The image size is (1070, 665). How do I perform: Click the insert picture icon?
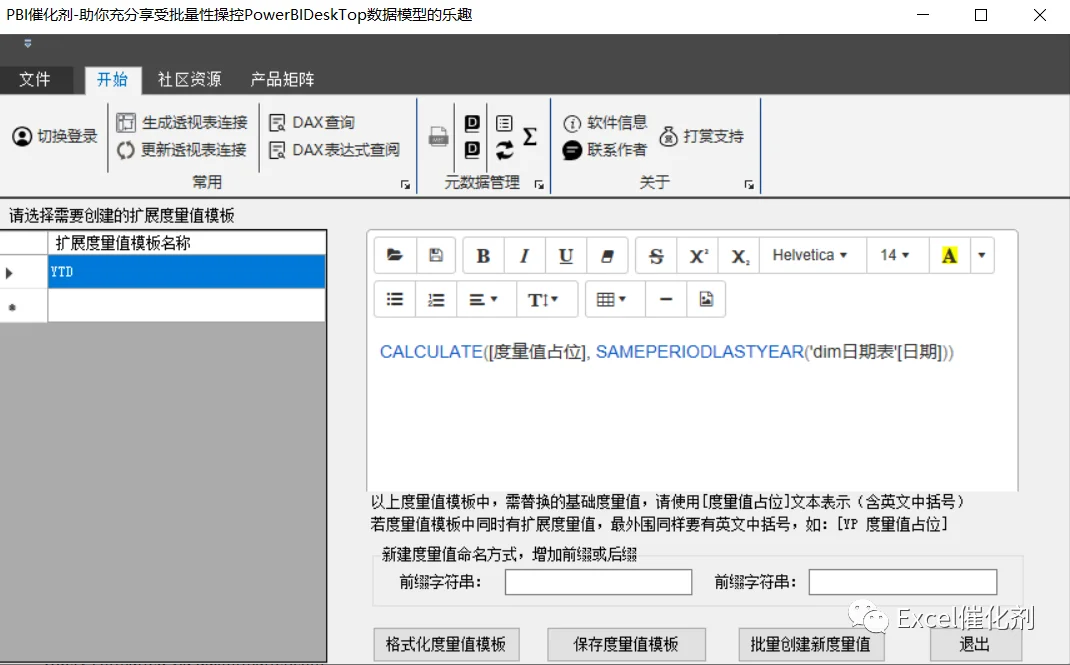point(706,299)
